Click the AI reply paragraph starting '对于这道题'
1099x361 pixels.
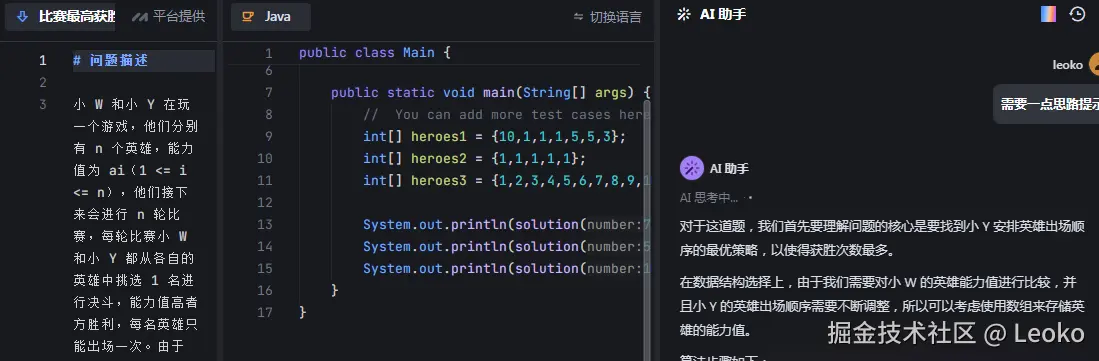point(882,238)
